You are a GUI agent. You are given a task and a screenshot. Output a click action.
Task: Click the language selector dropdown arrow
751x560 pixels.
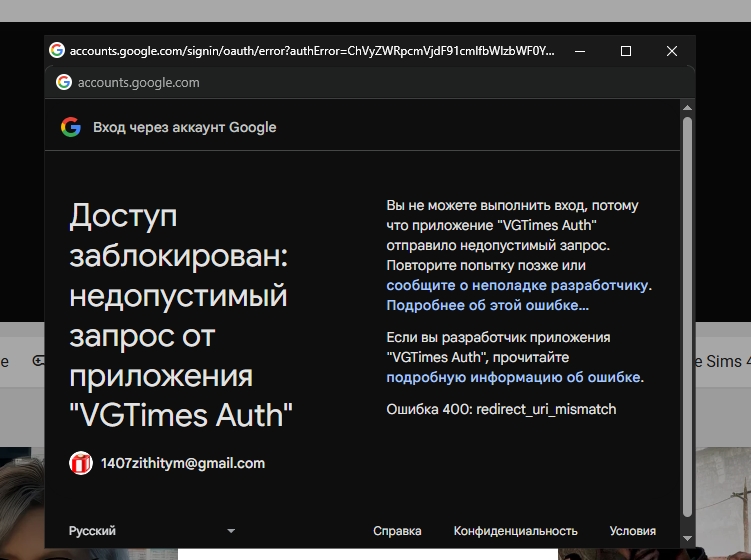point(231,531)
